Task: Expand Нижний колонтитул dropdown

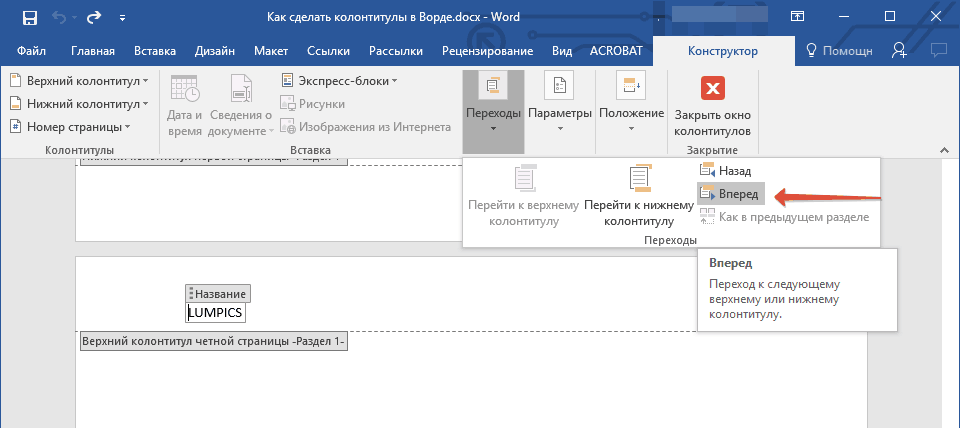Action: [x=80, y=104]
